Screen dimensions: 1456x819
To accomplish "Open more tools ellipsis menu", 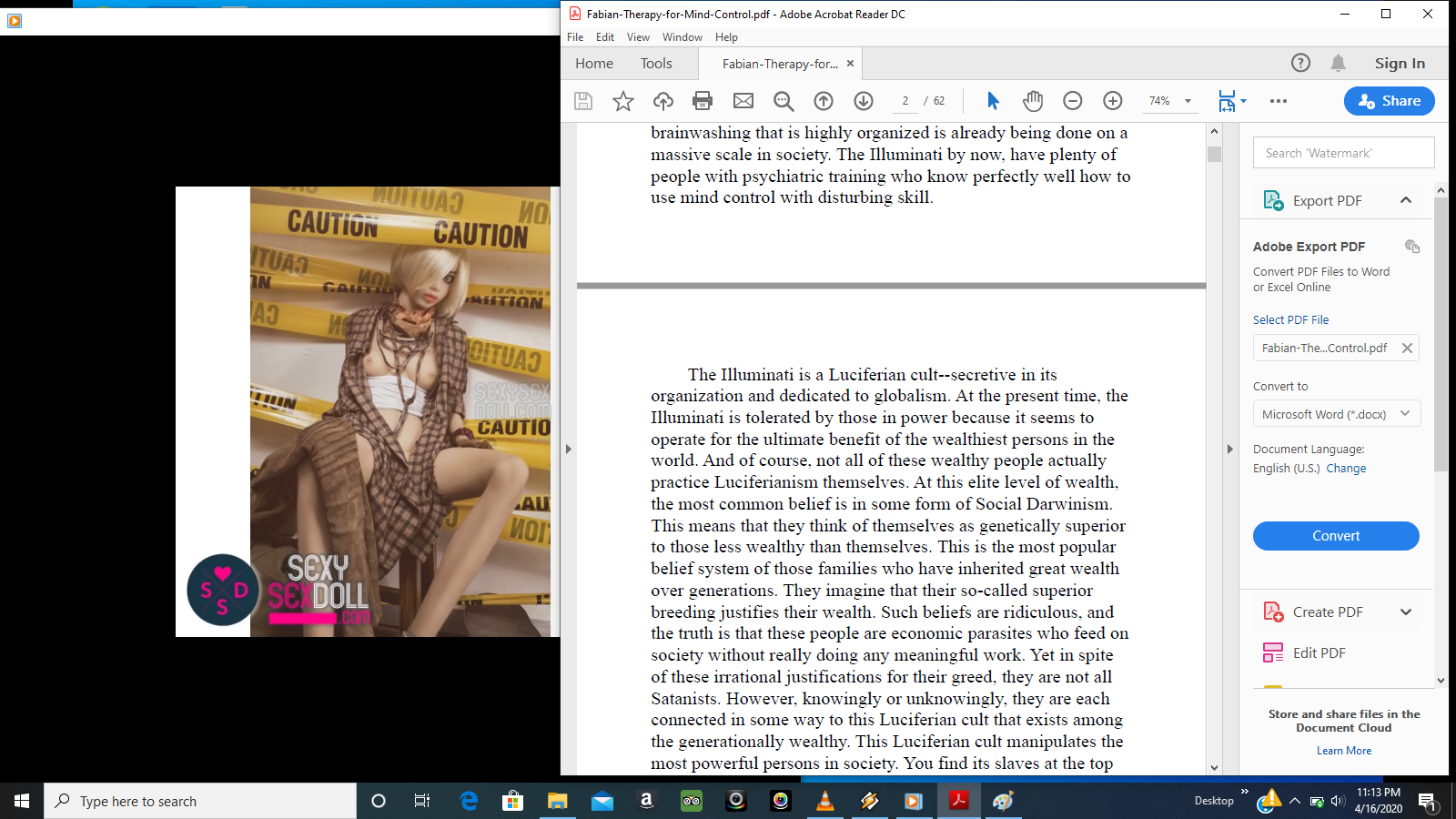I will pos(1279,101).
